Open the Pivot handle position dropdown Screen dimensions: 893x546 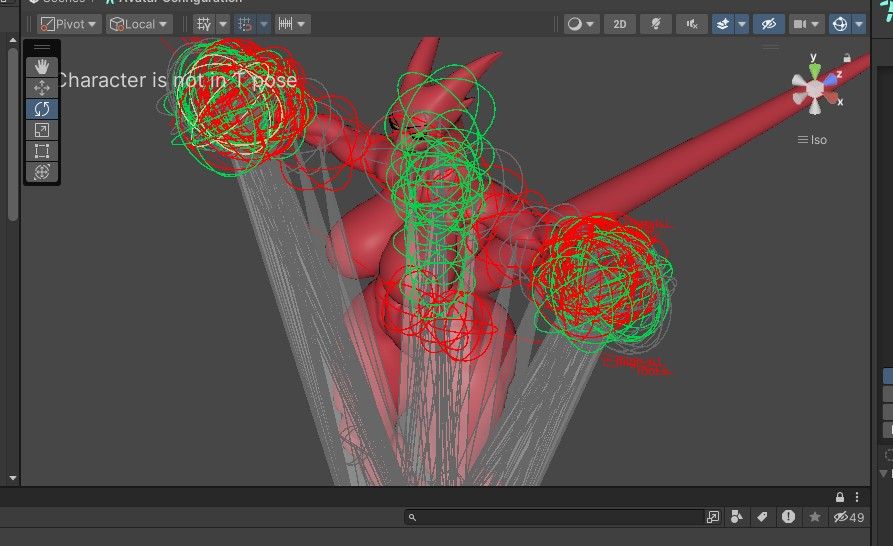tap(69, 24)
